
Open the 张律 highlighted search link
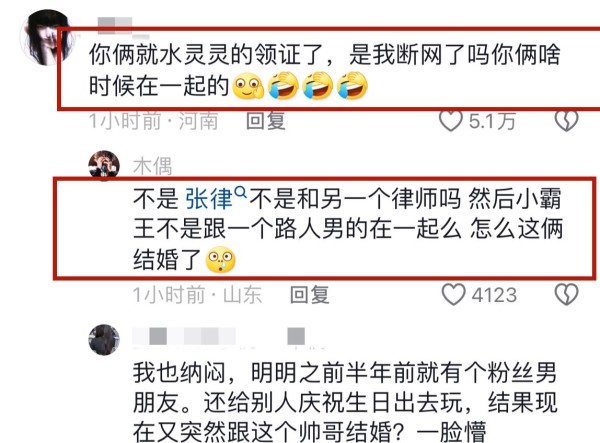pyautogui.click(x=209, y=199)
